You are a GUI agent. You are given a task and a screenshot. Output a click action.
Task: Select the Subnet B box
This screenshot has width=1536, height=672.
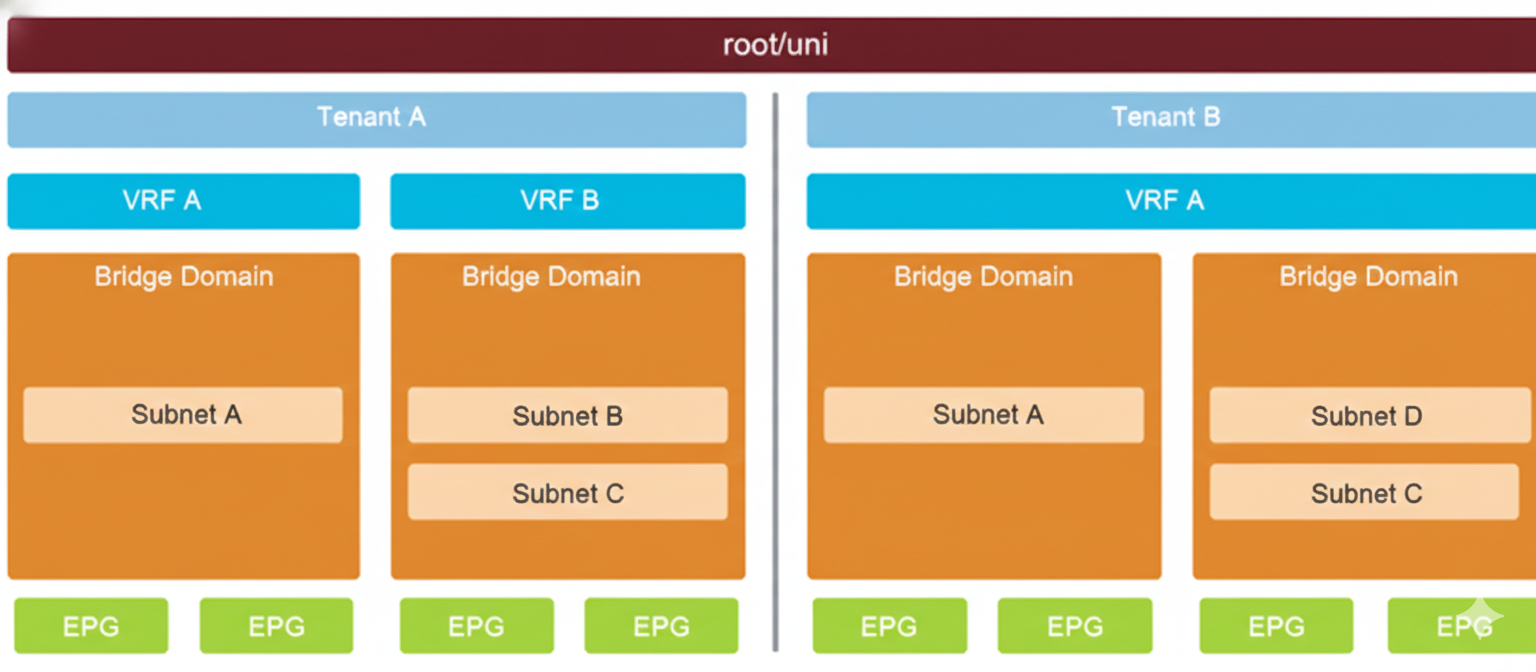pyautogui.click(x=567, y=416)
